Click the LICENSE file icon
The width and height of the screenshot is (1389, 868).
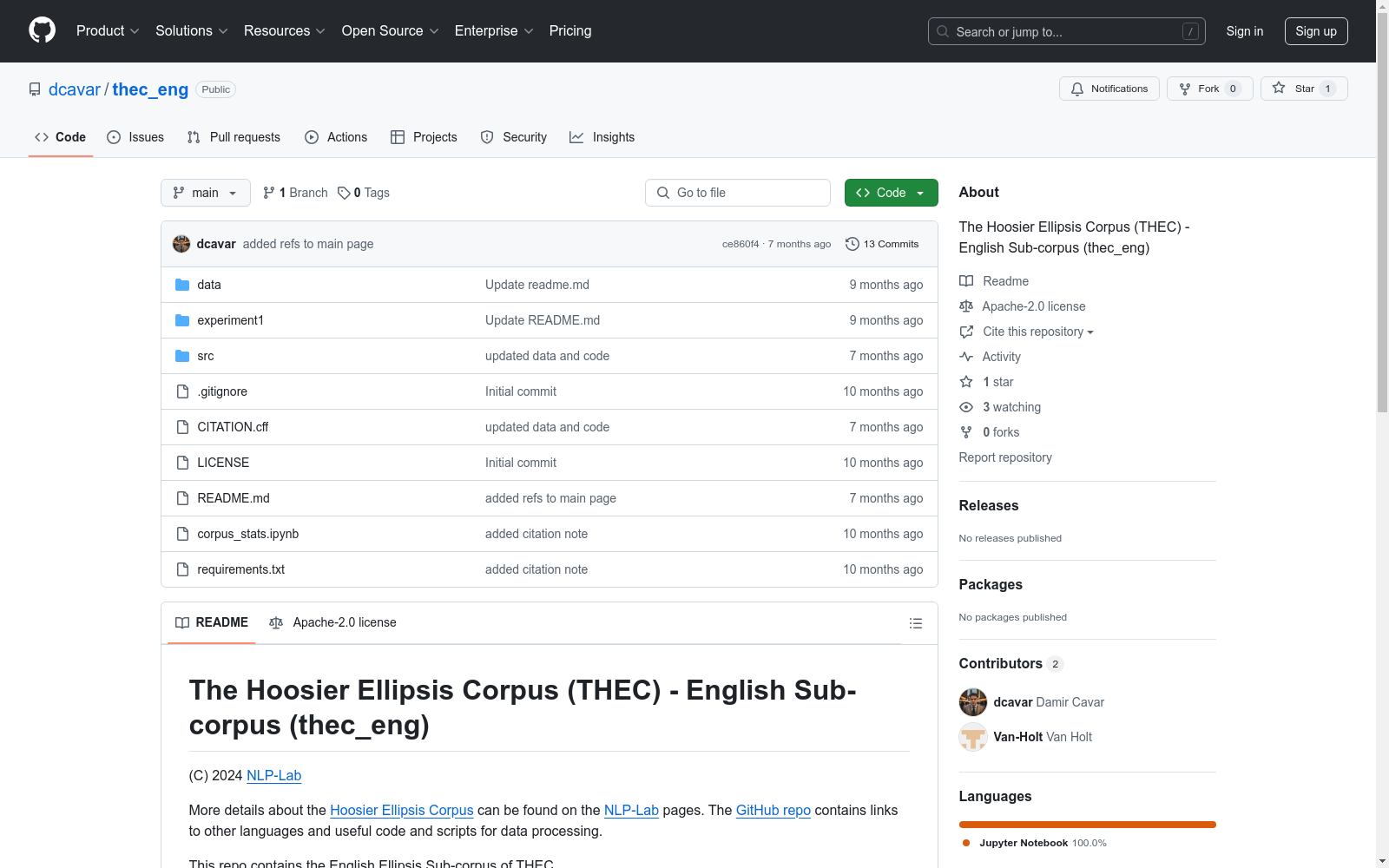[x=182, y=463]
